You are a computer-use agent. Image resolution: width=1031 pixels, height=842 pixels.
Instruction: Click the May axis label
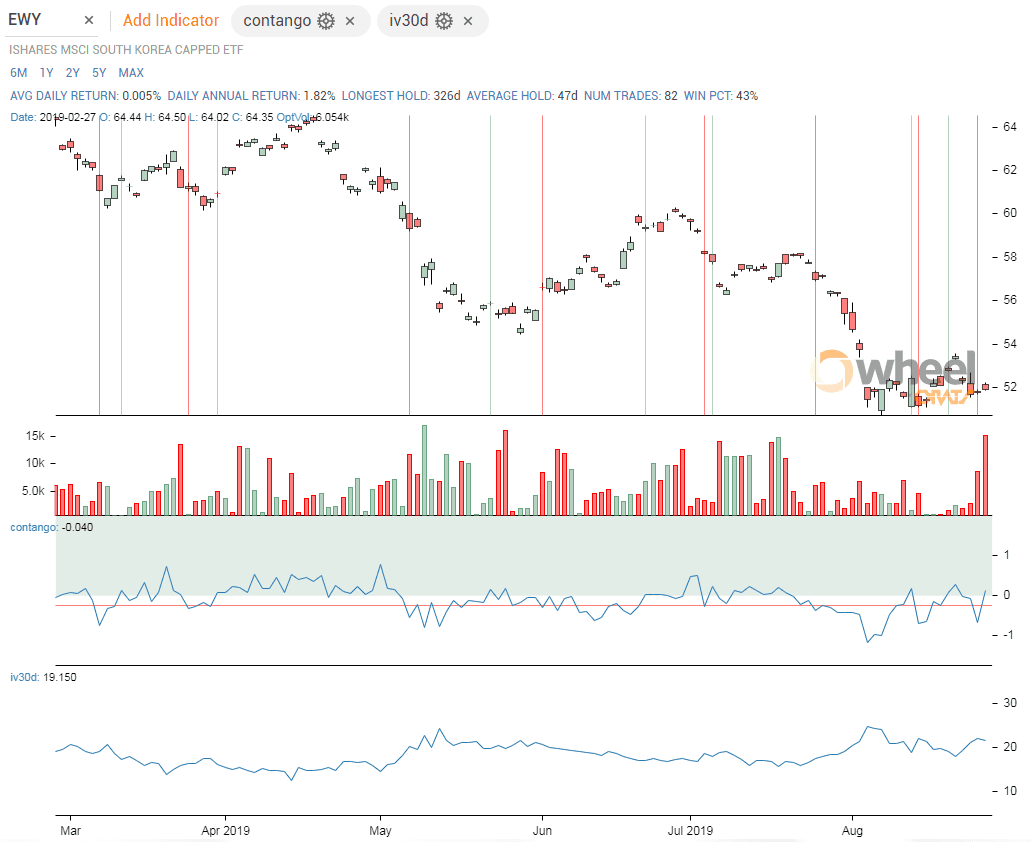pyautogui.click(x=380, y=830)
